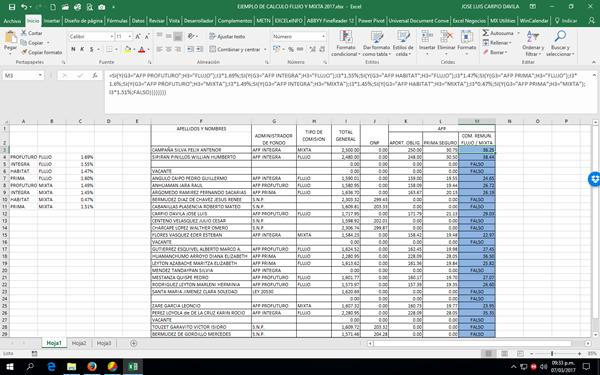
Task: Add a new sheet with plus icon
Action: (134, 343)
